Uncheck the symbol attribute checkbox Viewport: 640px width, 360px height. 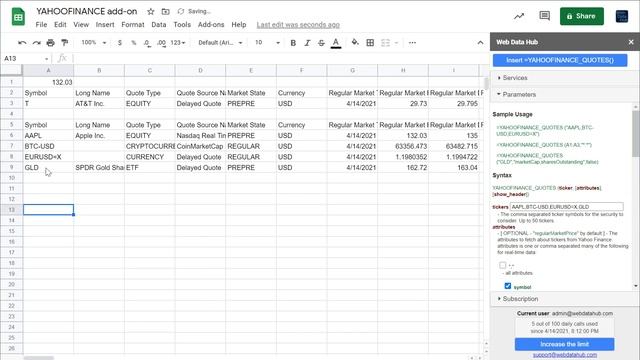507,286
